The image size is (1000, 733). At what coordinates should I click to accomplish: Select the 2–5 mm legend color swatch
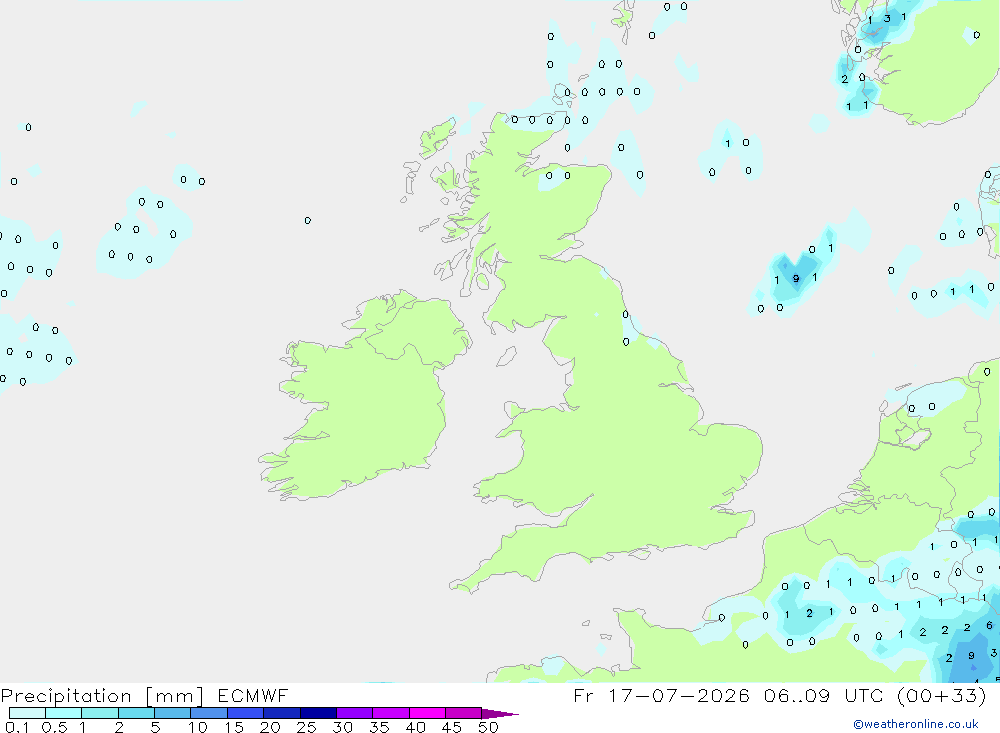pyautogui.click(x=136, y=713)
